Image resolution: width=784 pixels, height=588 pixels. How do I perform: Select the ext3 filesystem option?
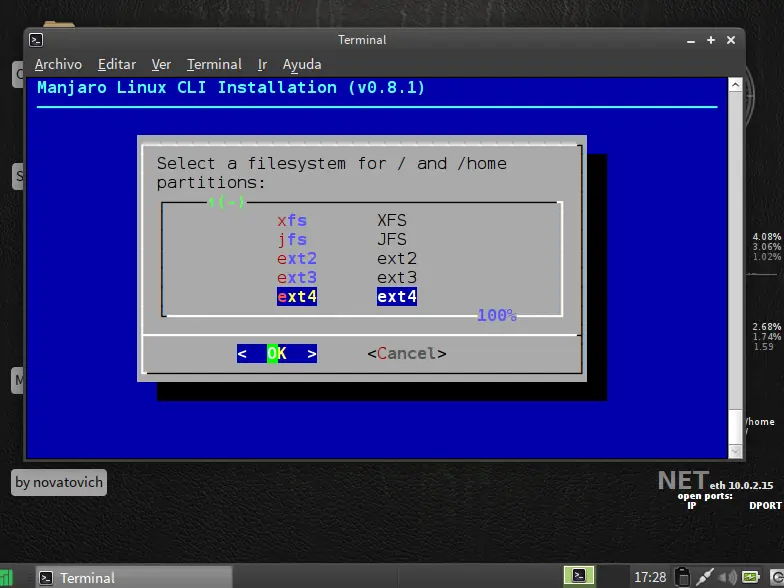click(346, 278)
